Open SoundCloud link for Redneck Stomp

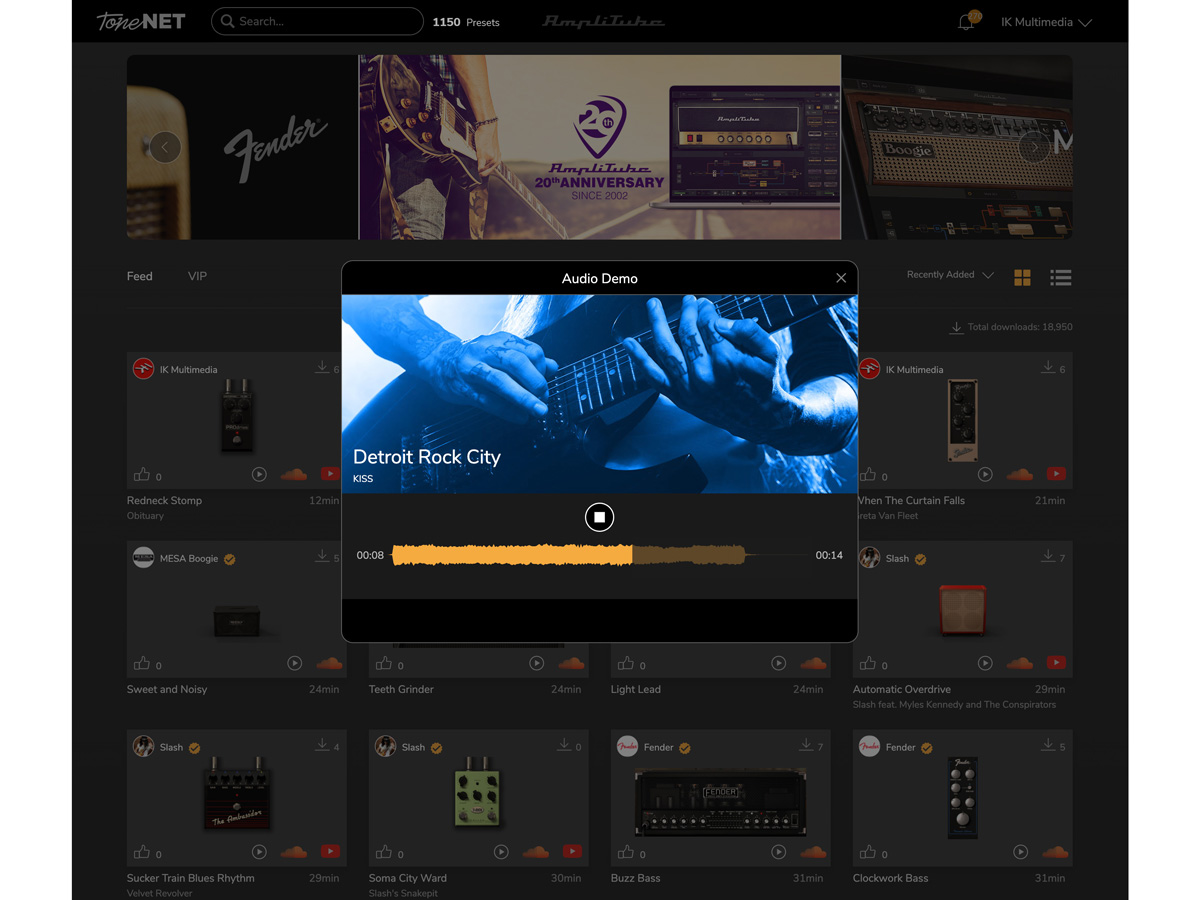pos(294,475)
